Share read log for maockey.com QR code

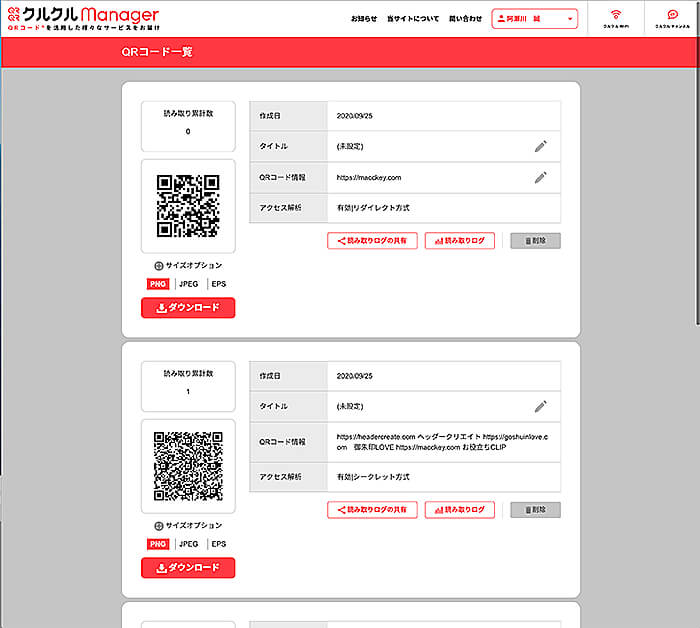pos(372,241)
